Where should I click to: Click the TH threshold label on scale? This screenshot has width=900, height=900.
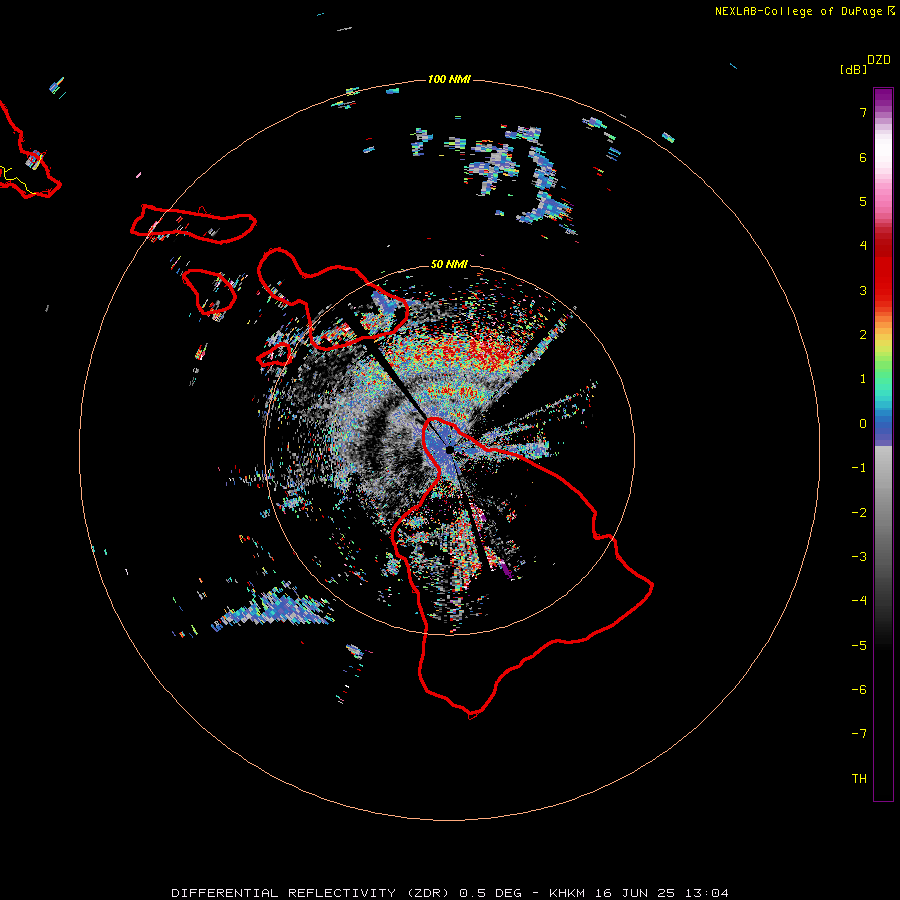point(859,778)
